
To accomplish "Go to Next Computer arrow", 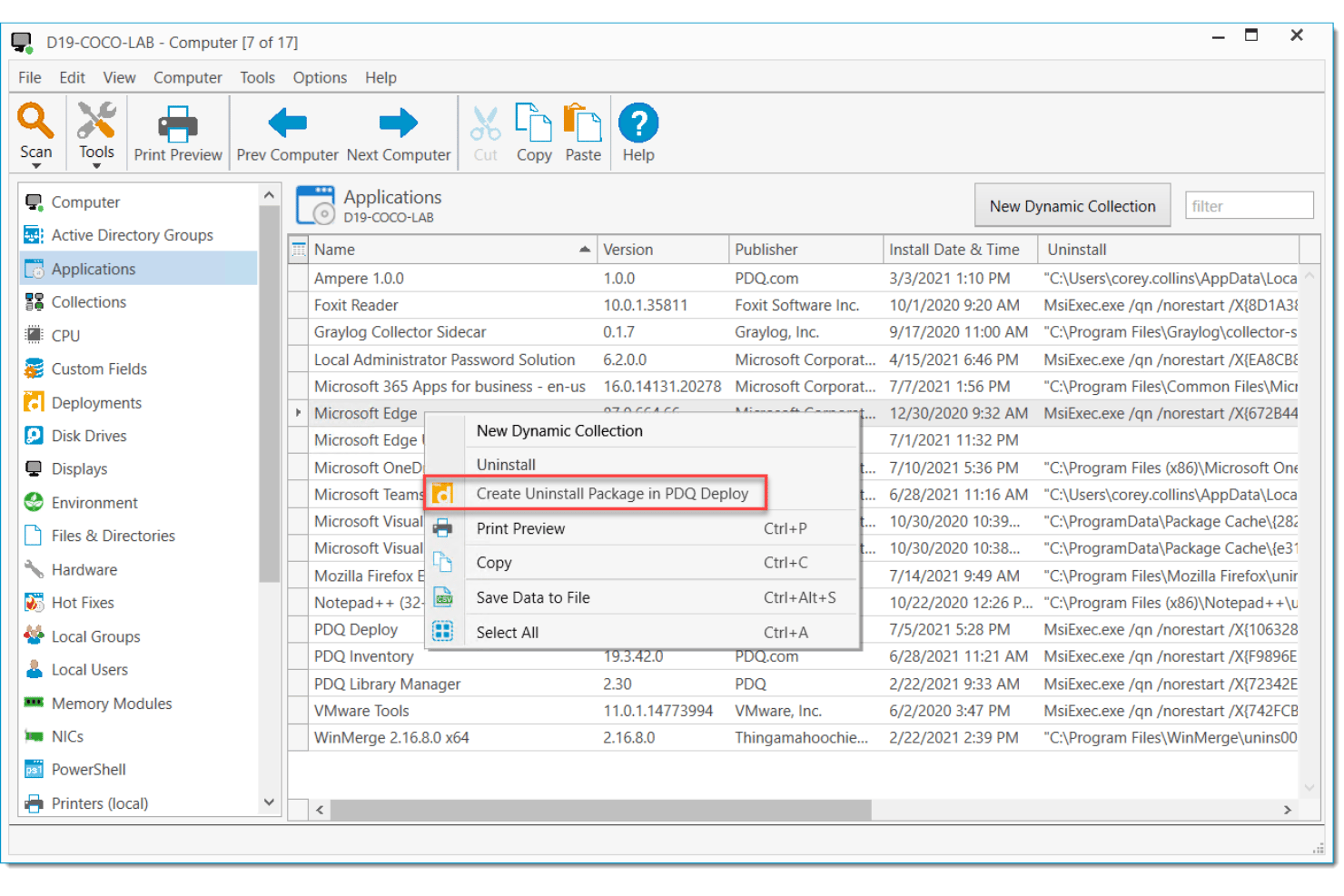I will click(x=399, y=123).
